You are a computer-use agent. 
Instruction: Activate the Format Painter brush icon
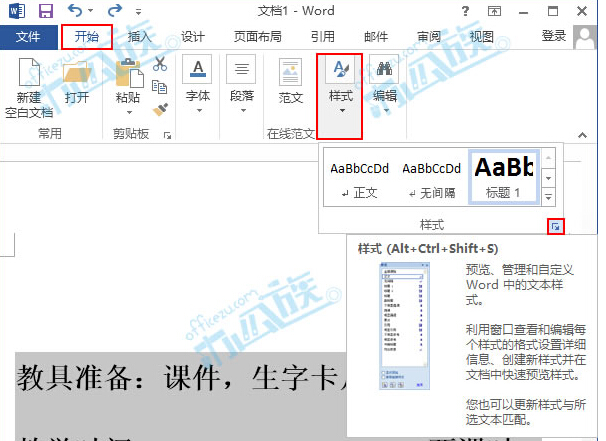[160, 109]
